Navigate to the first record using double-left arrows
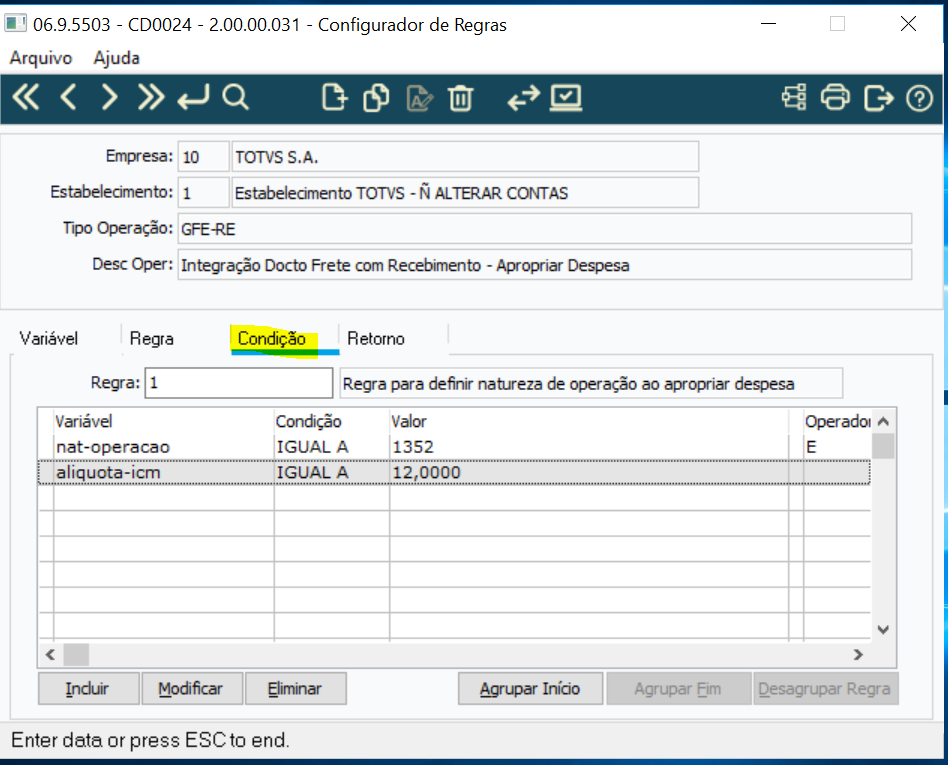 (x=25, y=98)
